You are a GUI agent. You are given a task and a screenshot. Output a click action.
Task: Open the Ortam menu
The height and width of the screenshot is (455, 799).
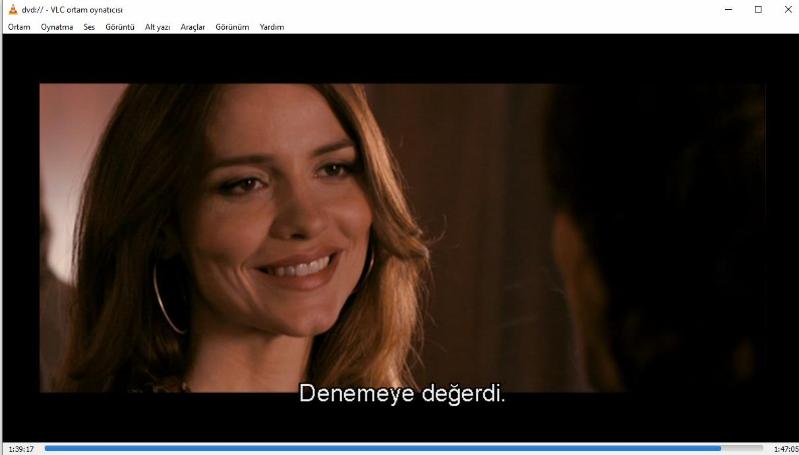tap(19, 27)
